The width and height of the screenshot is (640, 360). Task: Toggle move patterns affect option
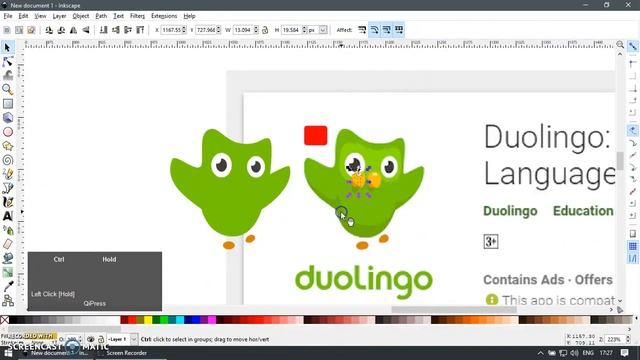point(399,30)
